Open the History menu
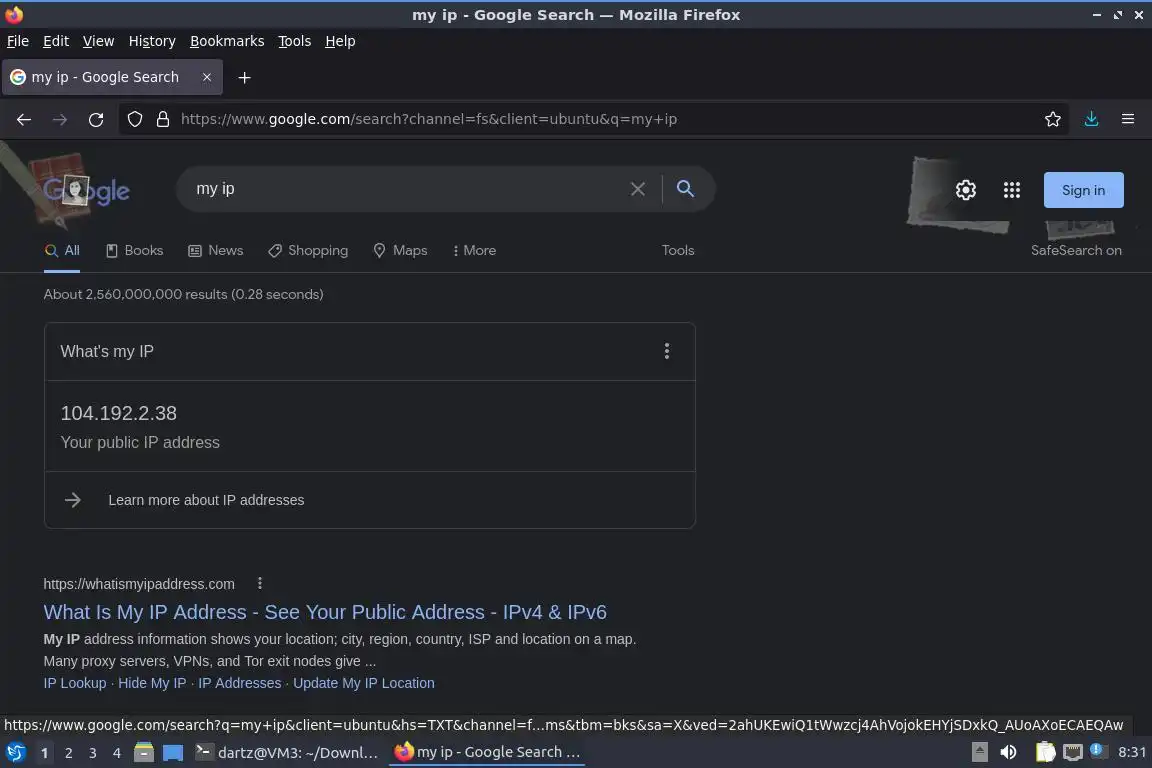Image resolution: width=1152 pixels, height=768 pixels. pyautogui.click(x=152, y=41)
